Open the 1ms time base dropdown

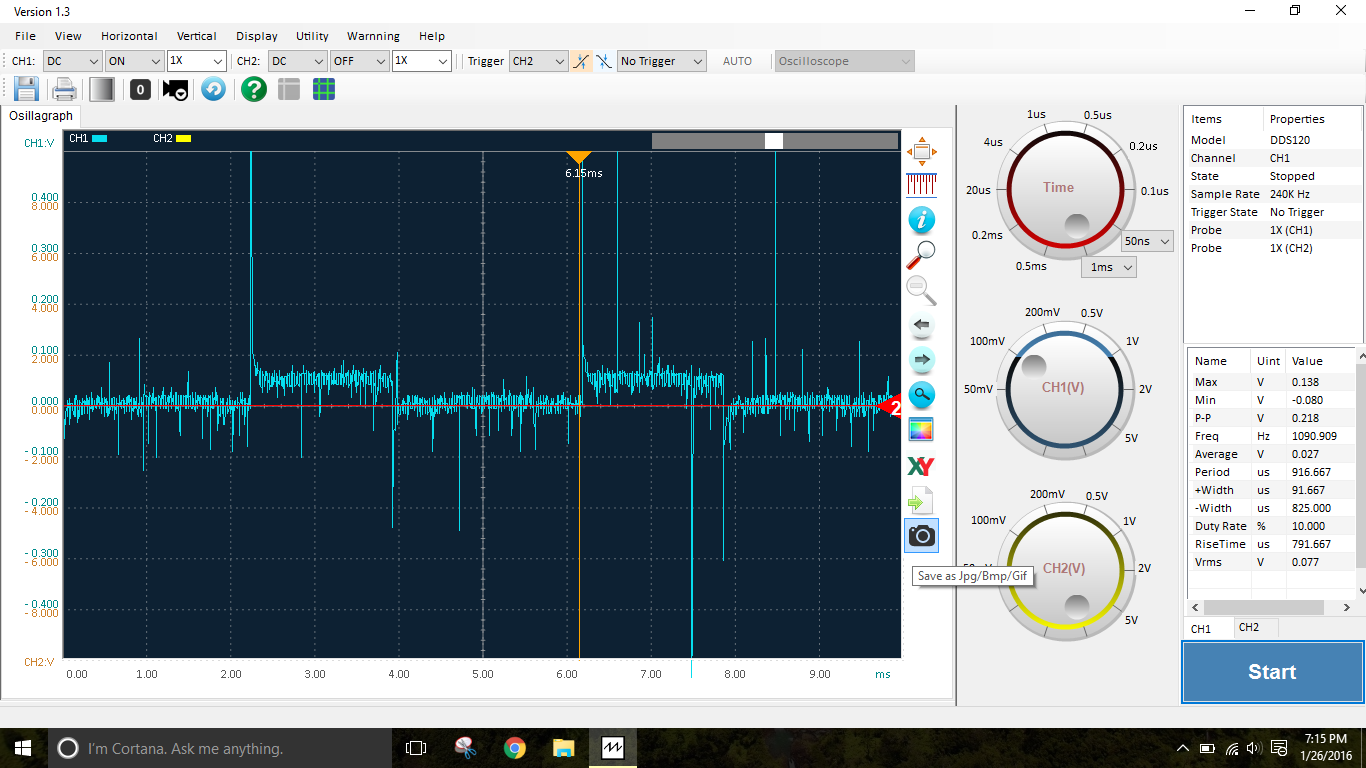[x=1109, y=267]
